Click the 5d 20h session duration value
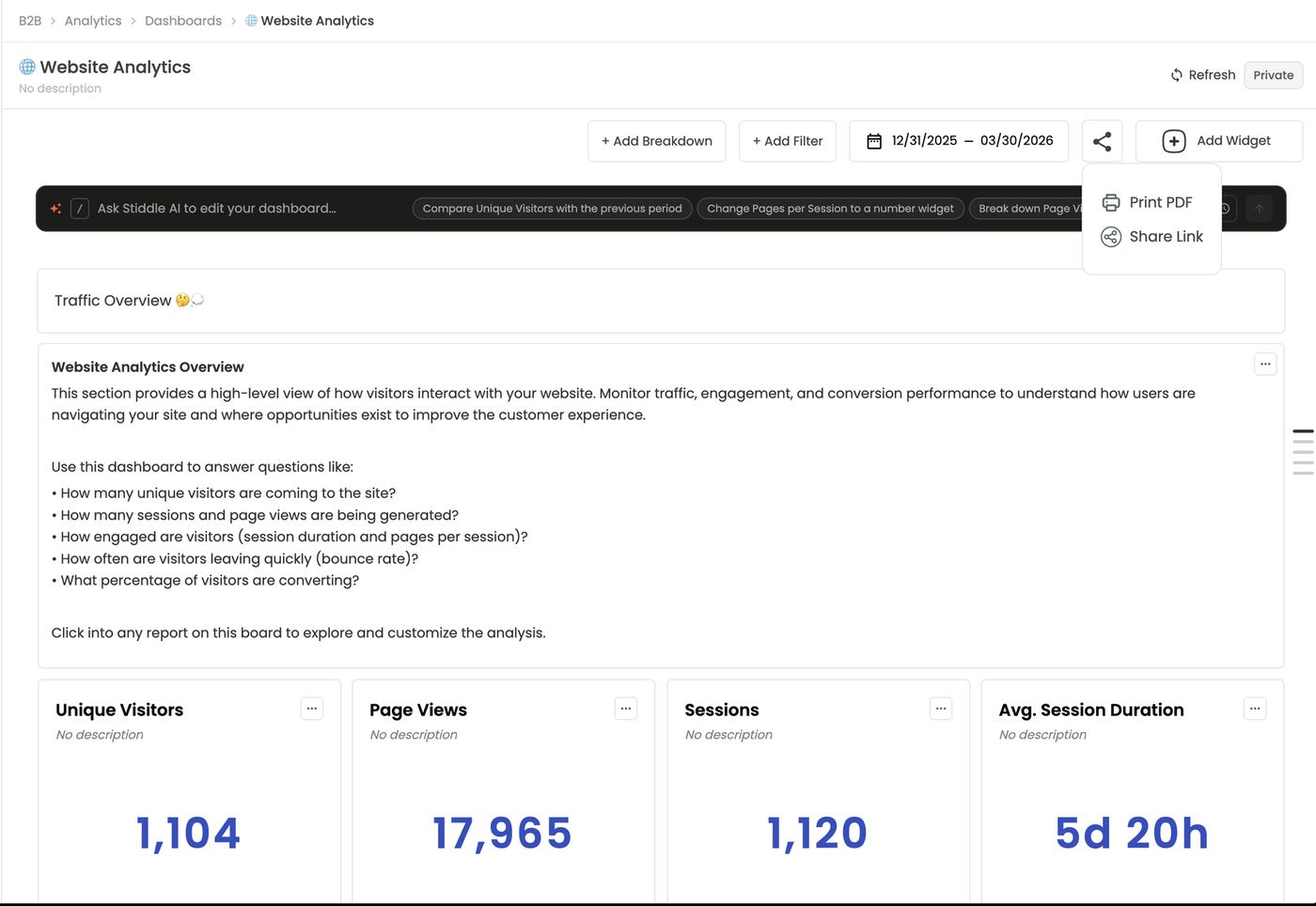This screenshot has height=906, width=1316. (1132, 833)
